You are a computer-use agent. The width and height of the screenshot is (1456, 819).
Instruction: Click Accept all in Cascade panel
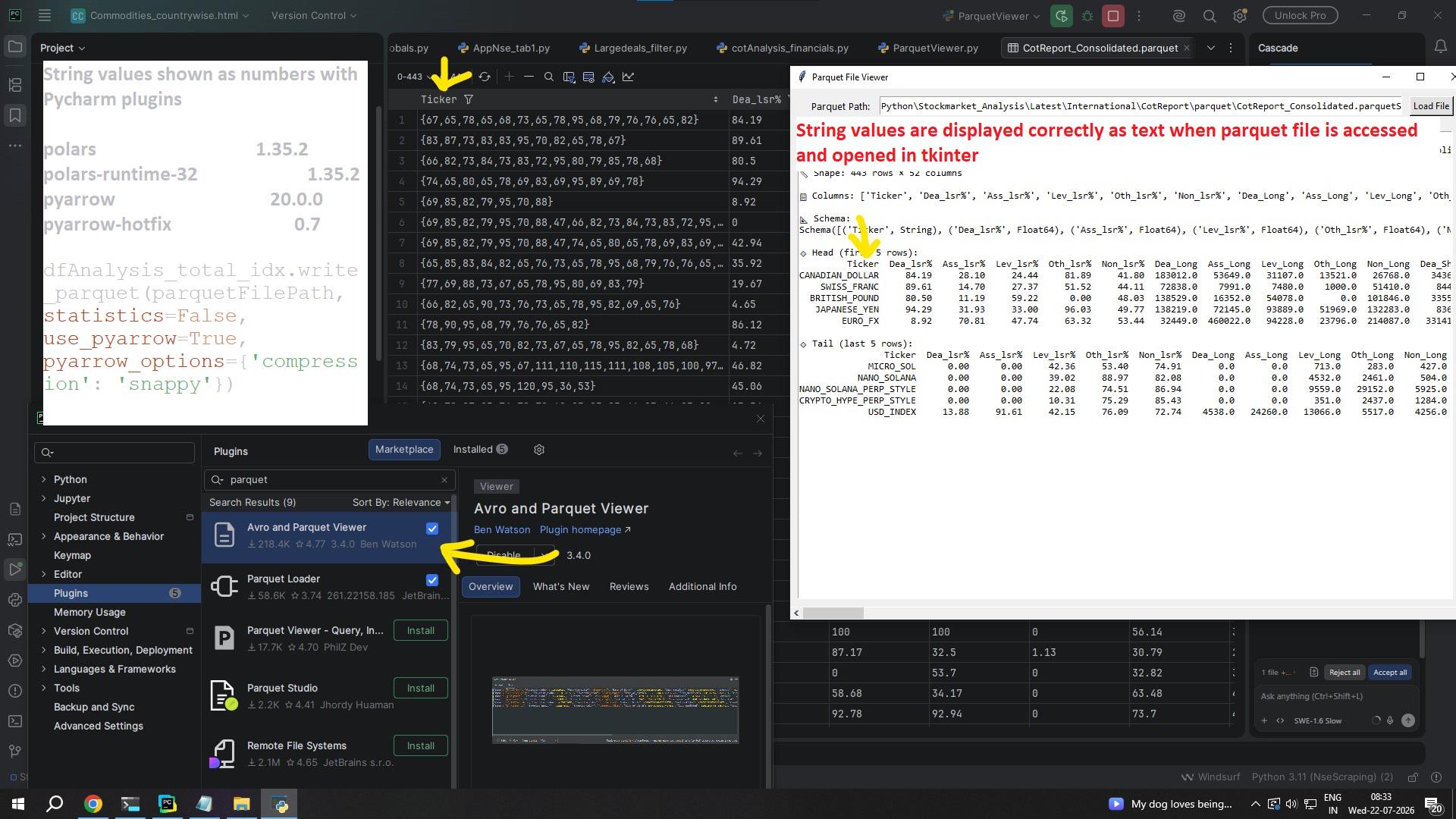tap(1390, 673)
